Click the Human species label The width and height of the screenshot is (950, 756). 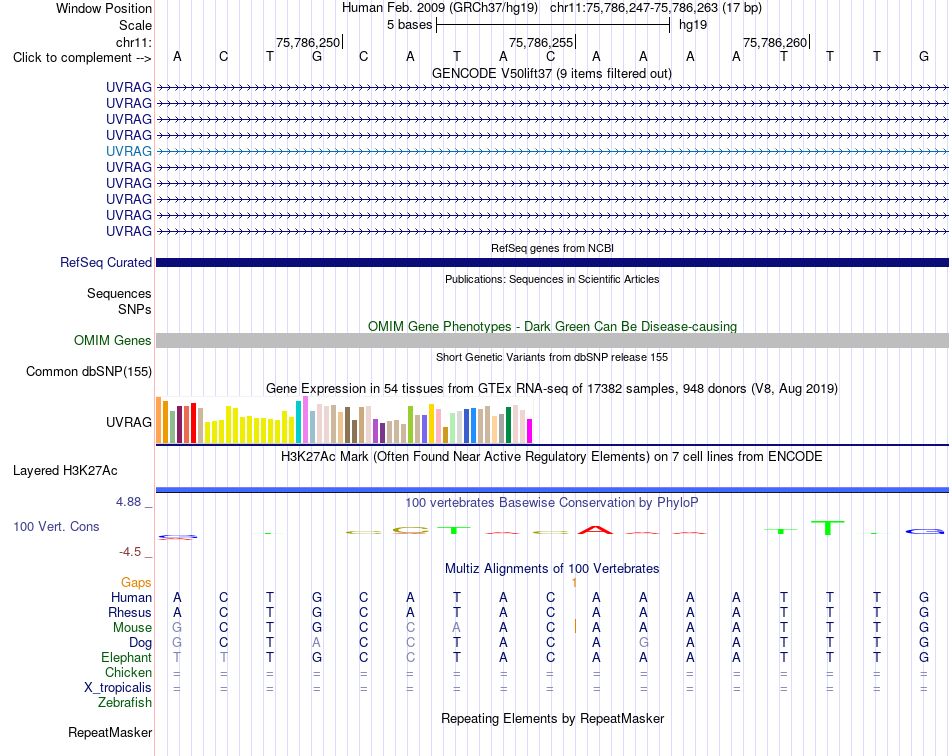131,597
